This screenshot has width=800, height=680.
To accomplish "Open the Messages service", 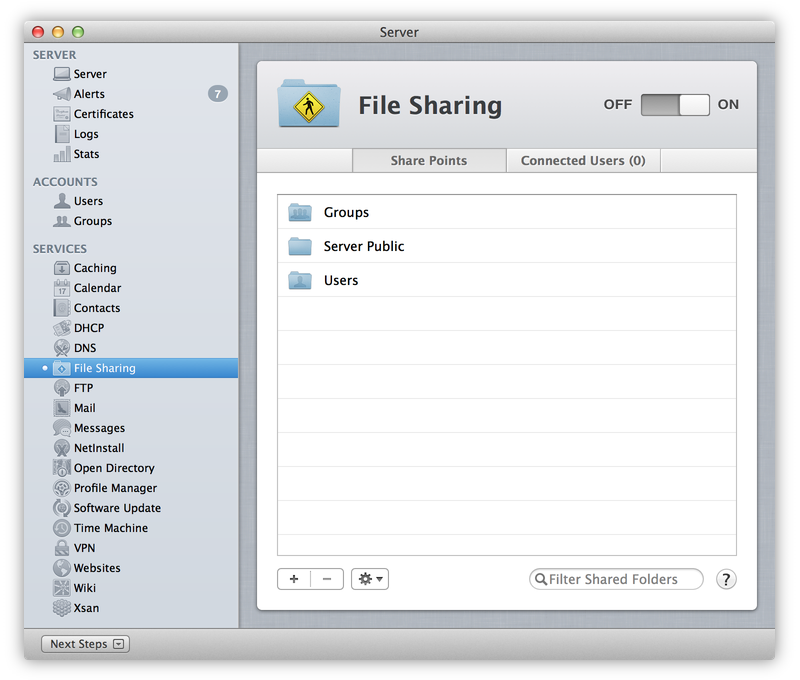I will coord(131,428).
